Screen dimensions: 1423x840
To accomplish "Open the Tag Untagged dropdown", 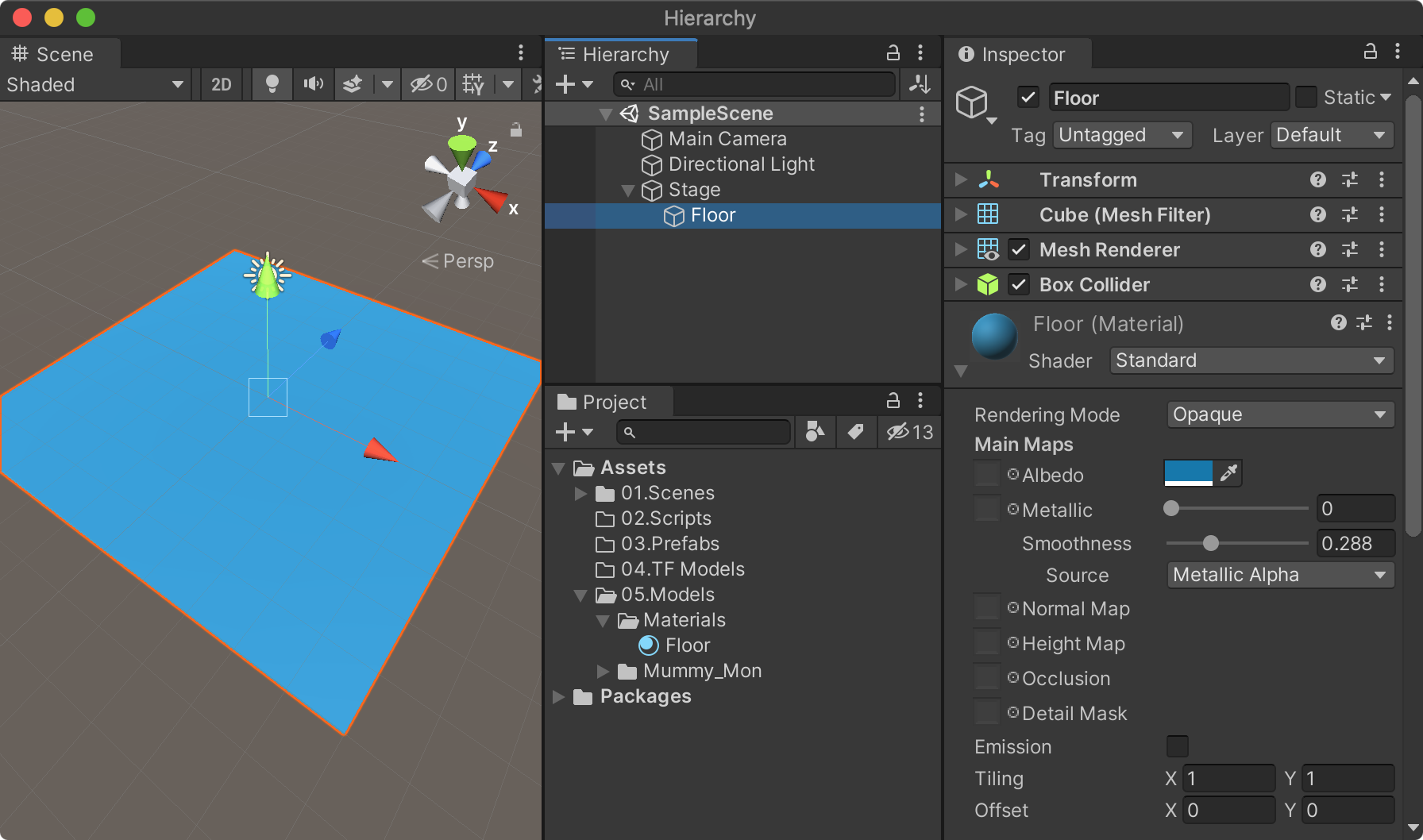I will [1123, 135].
